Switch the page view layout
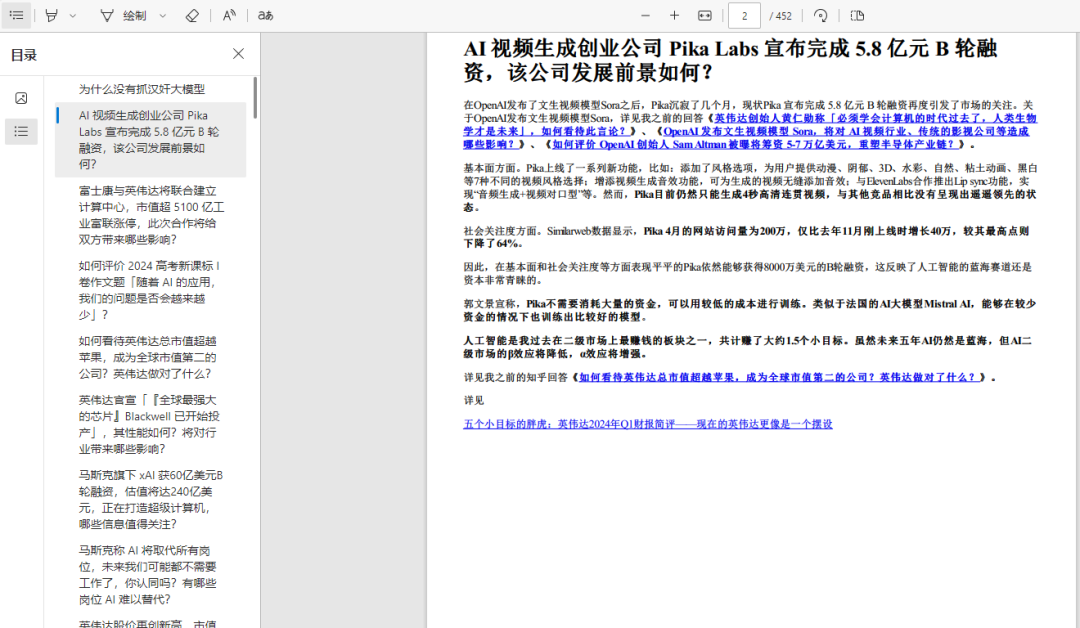 click(857, 15)
